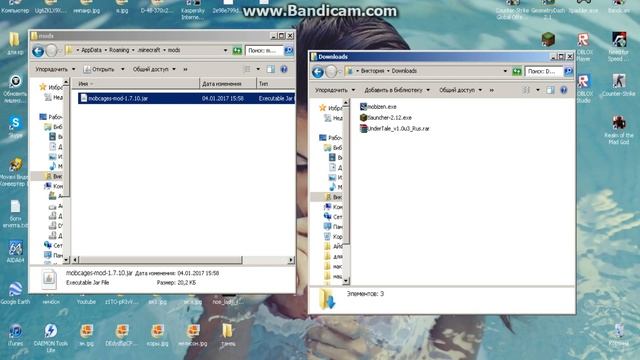
Task: Click Downloads breadcrumb segment in address bar
Action: coord(404,71)
